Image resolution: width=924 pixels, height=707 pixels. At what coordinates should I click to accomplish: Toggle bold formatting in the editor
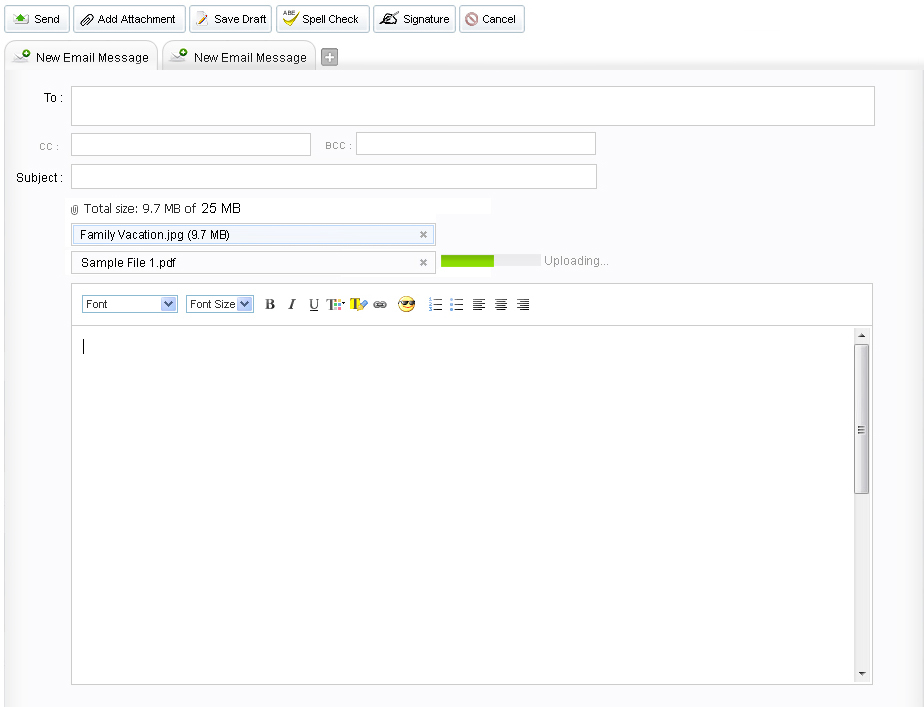pos(270,305)
